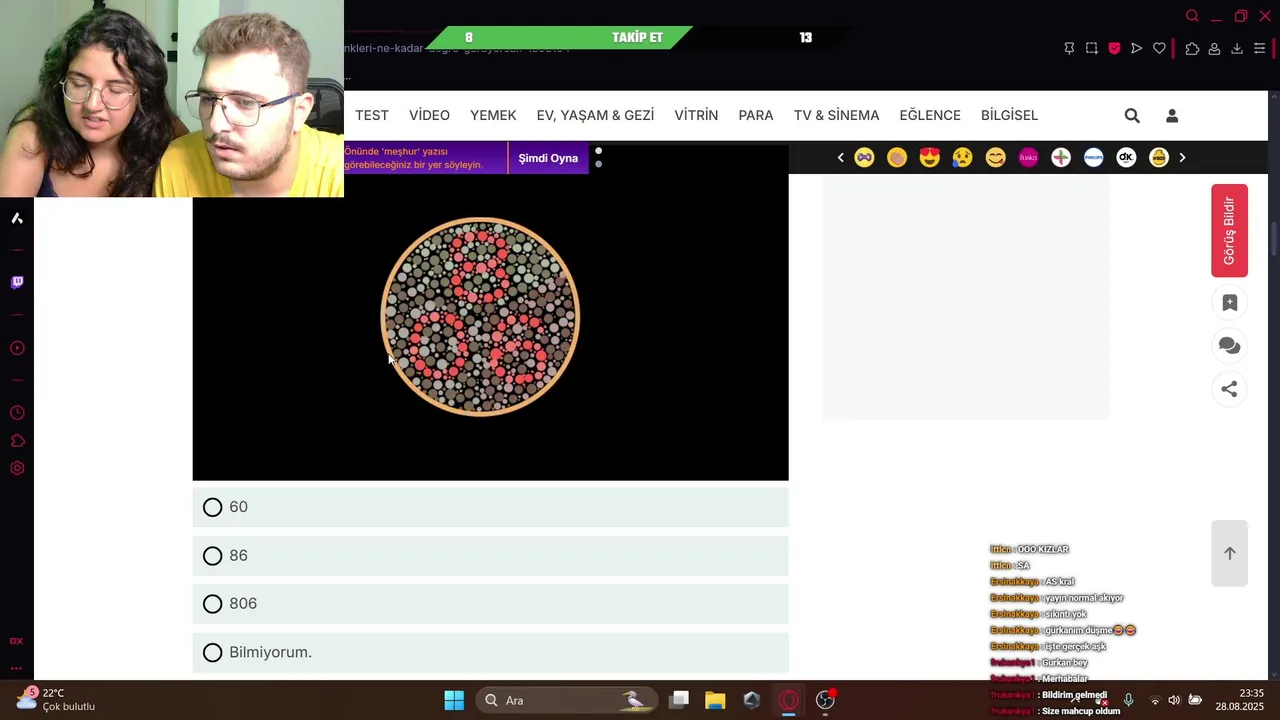
Task: Open the TEST menu item
Action: (x=372, y=115)
